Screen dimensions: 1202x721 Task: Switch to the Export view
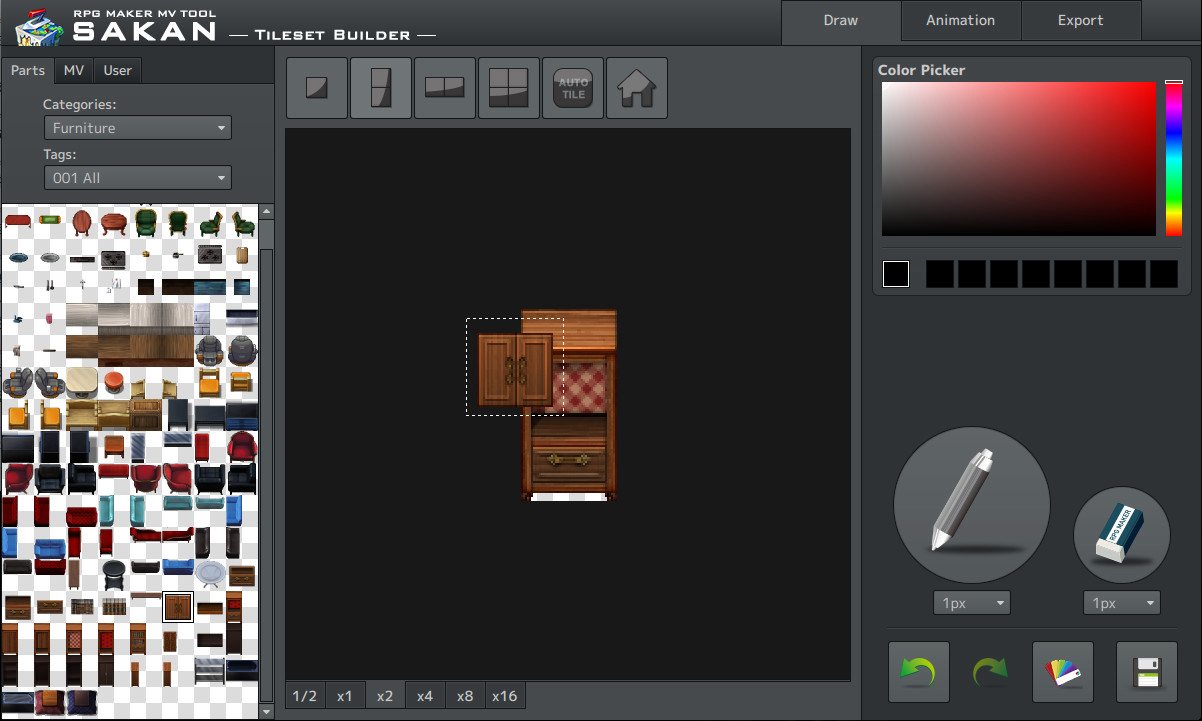point(1081,20)
